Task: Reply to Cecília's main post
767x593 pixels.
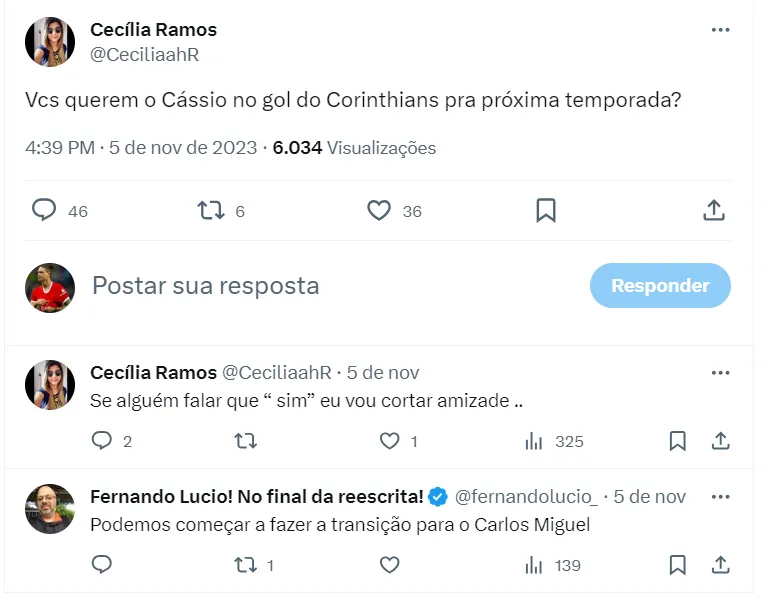Action: 44,210
